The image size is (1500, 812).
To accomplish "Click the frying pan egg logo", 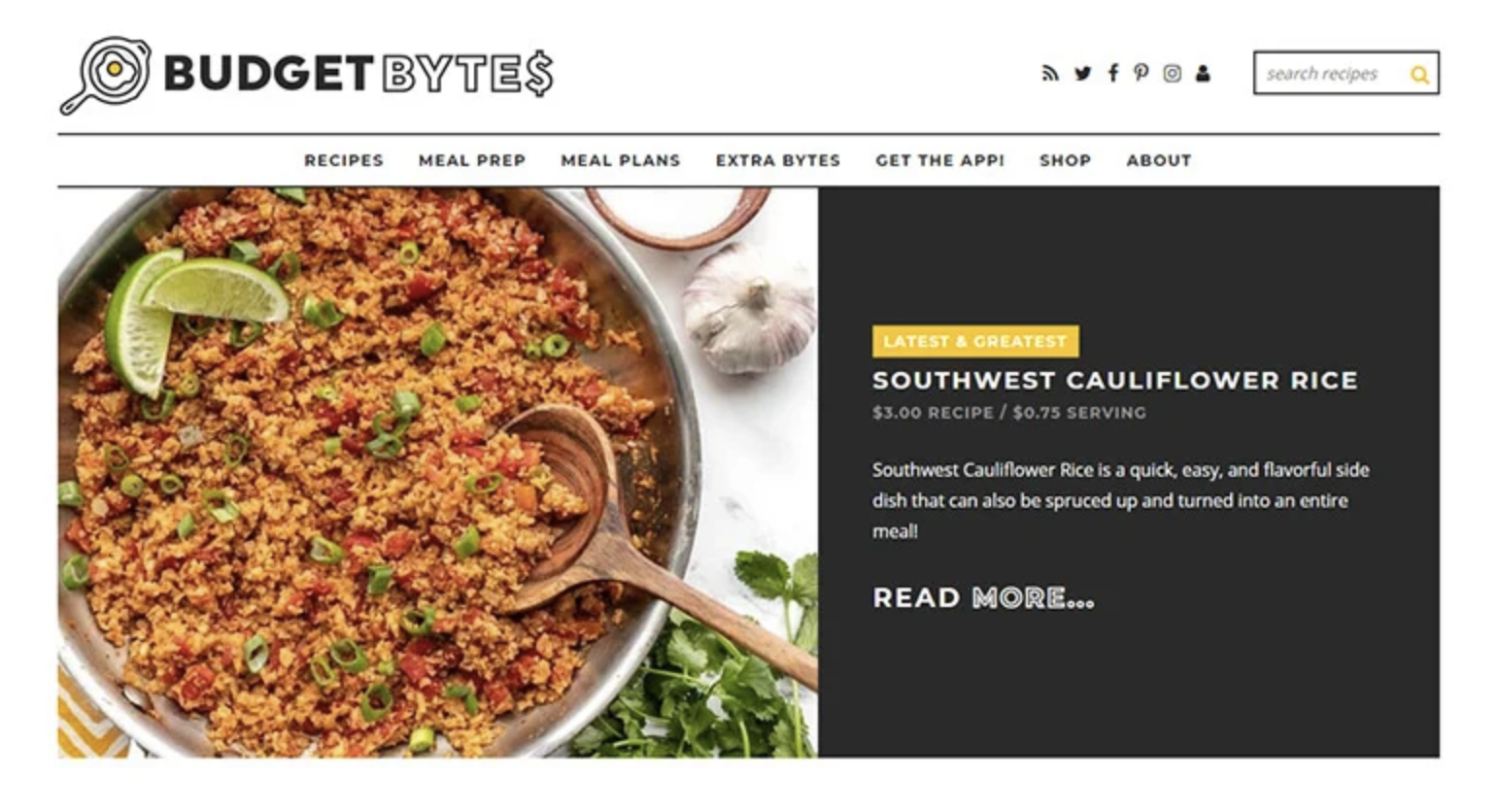I will pyautogui.click(x=106, y=75).
